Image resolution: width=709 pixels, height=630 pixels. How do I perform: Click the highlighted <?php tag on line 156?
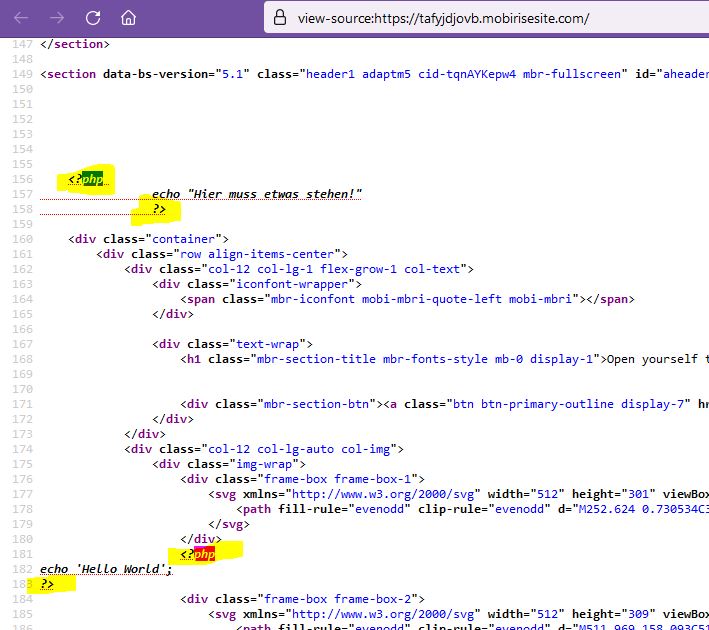(84, 179)
